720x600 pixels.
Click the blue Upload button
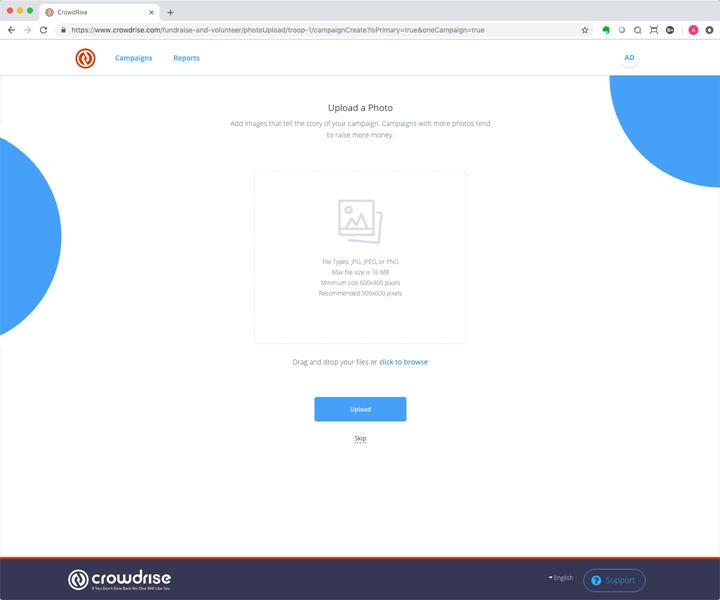(x=360, y=409)
